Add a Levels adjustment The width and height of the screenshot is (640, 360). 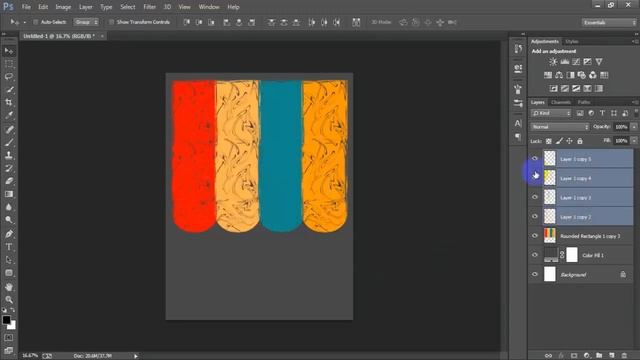(564, 62)
